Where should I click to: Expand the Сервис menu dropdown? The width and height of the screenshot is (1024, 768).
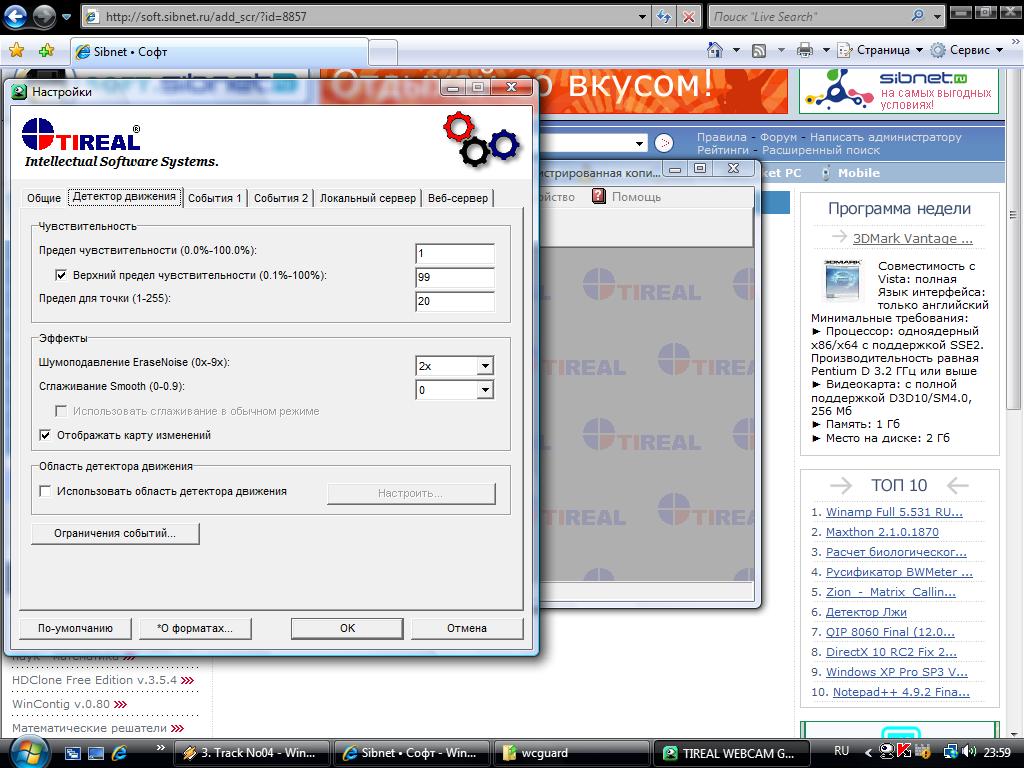968,50
